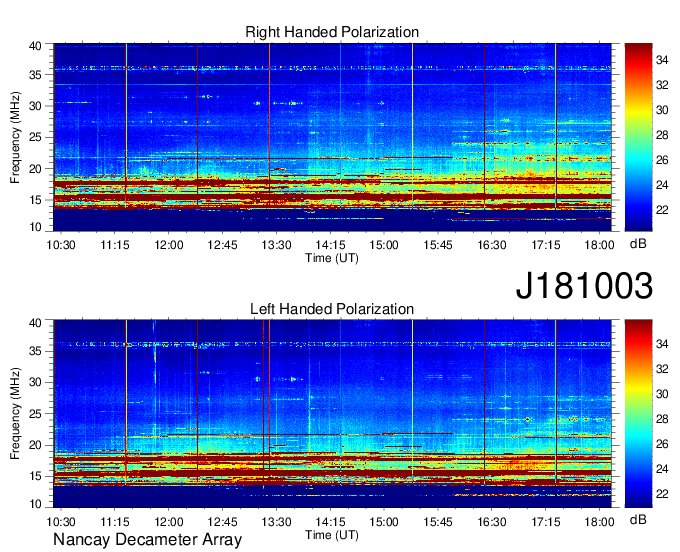Click the "17:15" time tick of Left Handed plot
The width and height of the screenshot is (680, 552).
546,522
